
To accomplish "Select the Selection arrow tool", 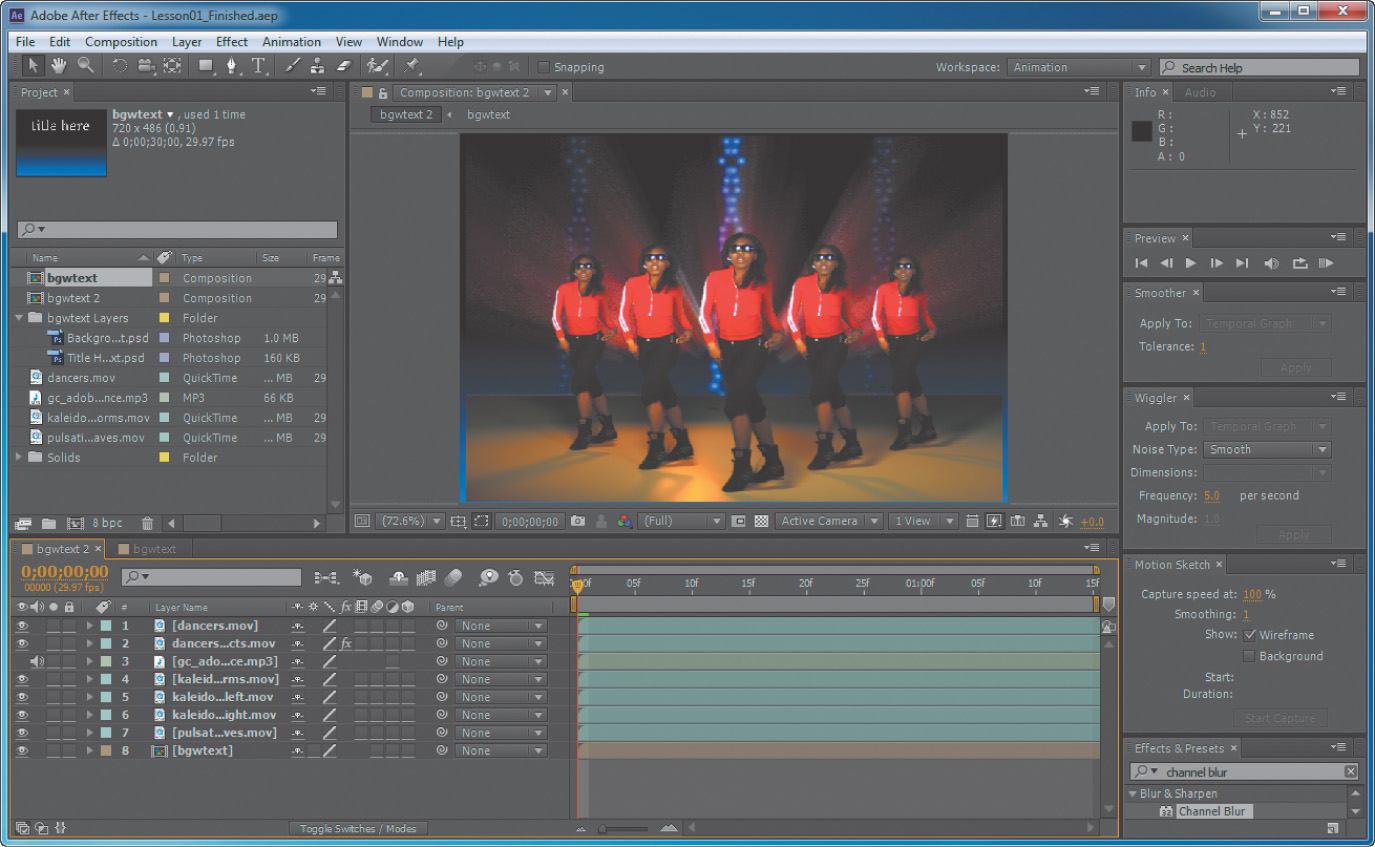I will [x=33, y=66].
